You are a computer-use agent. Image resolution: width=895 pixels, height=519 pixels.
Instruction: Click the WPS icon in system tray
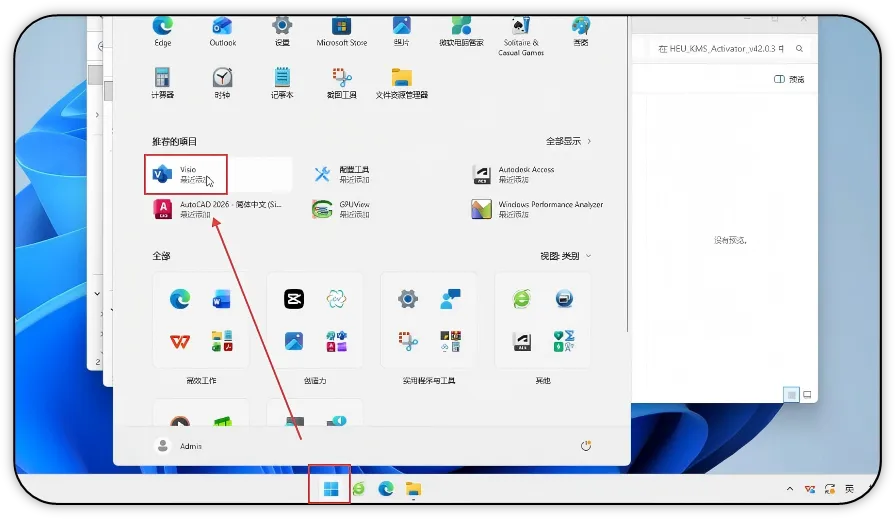[809, 489]
